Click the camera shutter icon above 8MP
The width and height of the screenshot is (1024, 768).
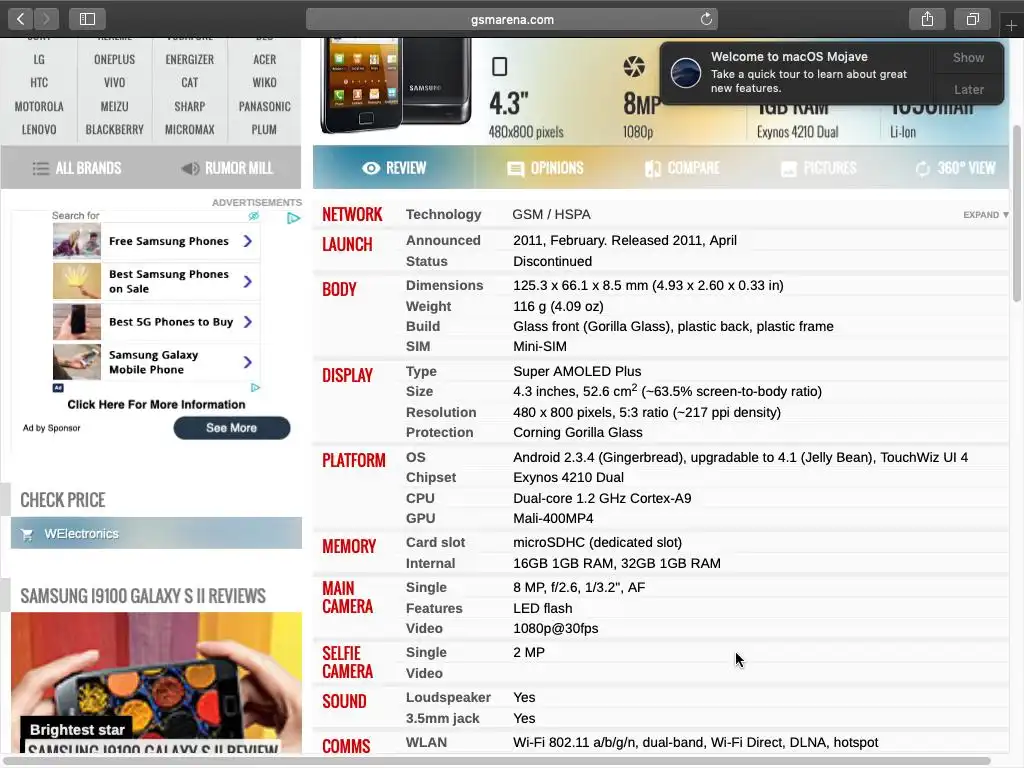point(634,66)
